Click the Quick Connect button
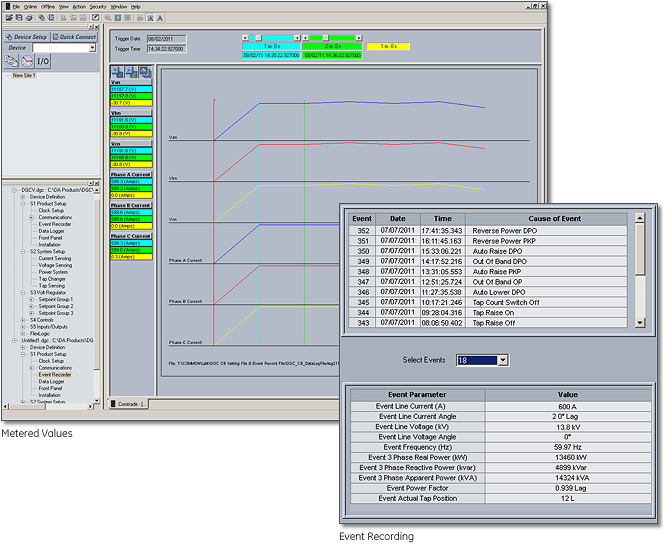Screen dimensions: 663x544 (x=76, y=36)
